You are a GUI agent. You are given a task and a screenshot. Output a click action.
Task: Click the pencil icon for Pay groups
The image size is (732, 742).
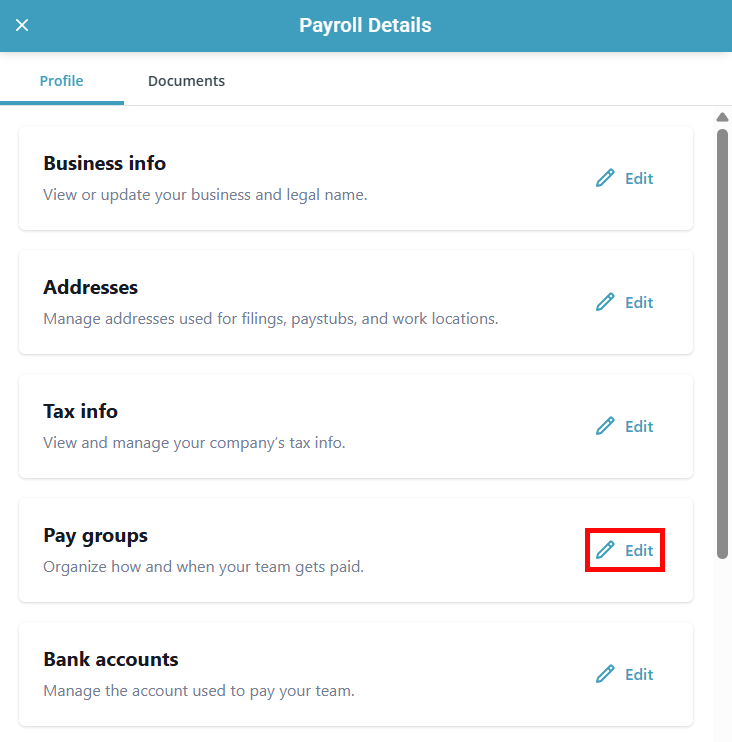(605, 550)
